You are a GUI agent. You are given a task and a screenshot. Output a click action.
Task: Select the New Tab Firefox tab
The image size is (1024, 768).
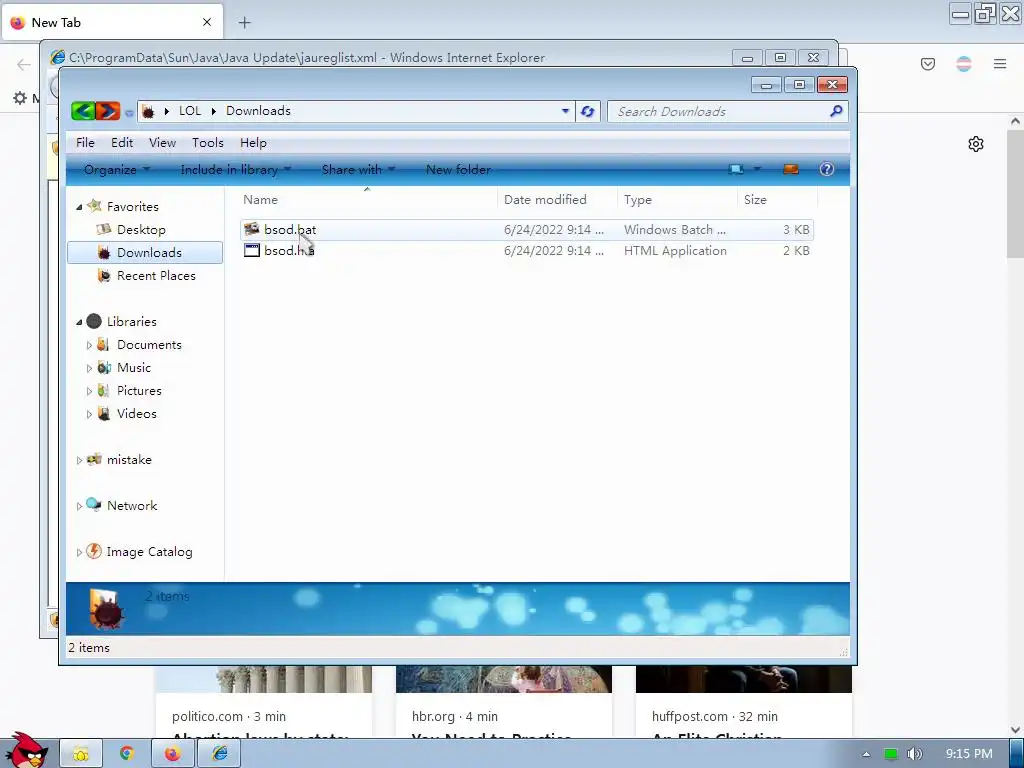(x=113, y=22)
